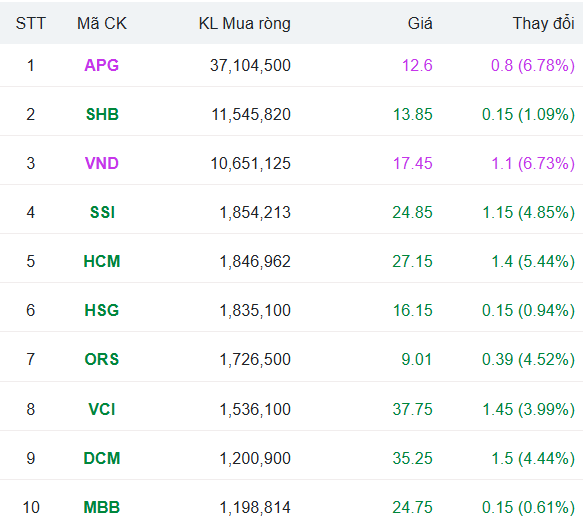The image size is (583, 525).
Task: Open the MBB stock code link
Action: click(x=102, y=508)
